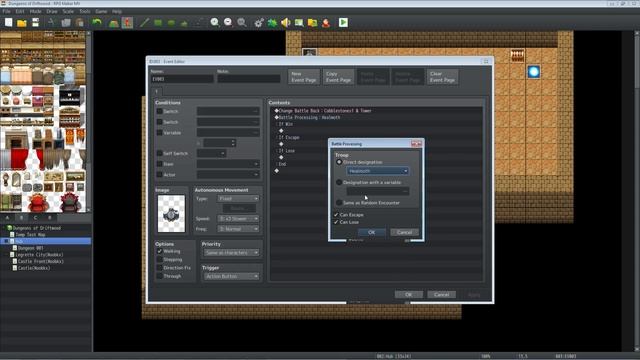Open the Game menu
The width and height of the screenshot is (640, 360).
101,11
